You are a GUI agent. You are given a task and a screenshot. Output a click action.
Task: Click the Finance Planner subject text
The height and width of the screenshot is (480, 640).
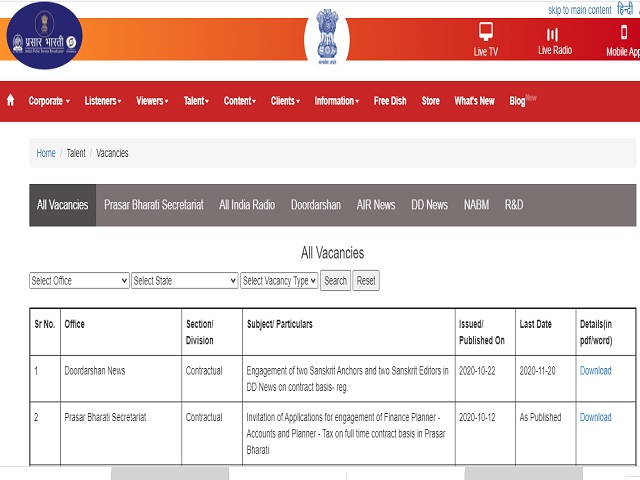346,433
